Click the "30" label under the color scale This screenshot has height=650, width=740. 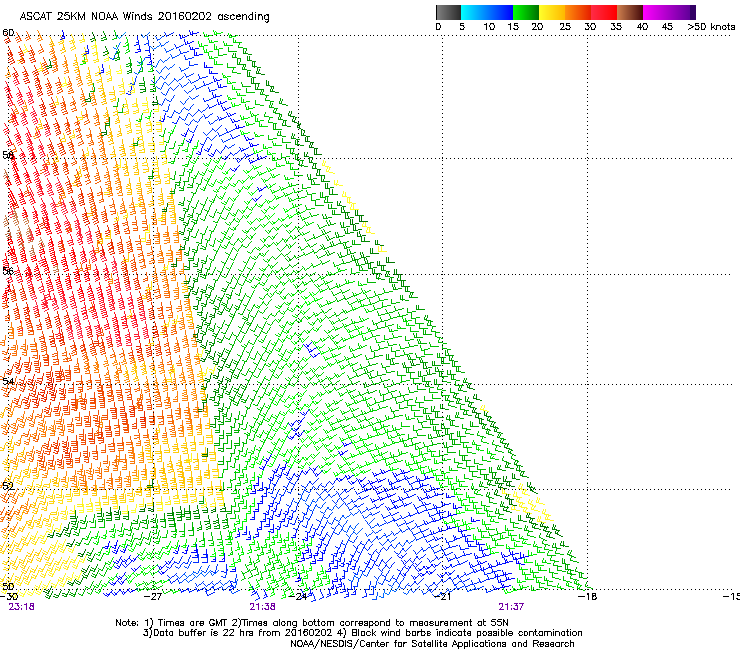(x=590, y=27)
